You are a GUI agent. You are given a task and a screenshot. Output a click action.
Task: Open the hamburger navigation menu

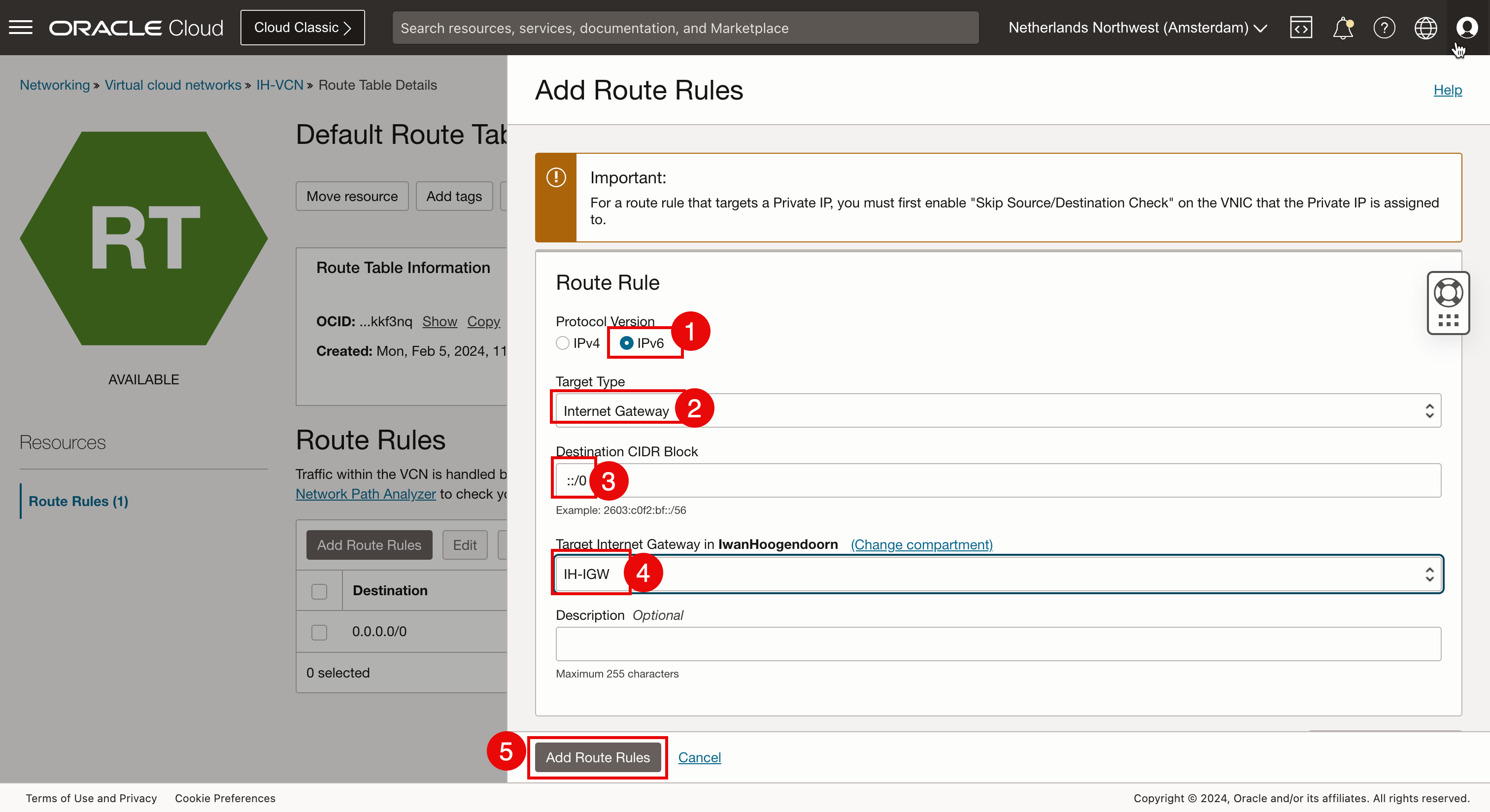point(21,27)
